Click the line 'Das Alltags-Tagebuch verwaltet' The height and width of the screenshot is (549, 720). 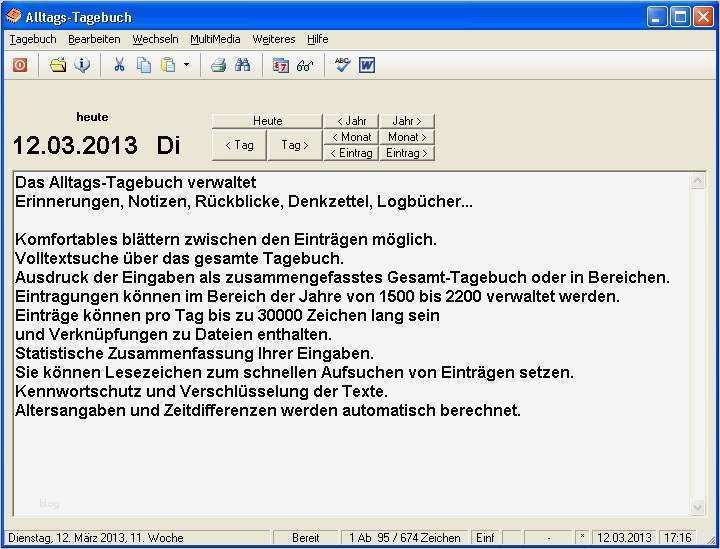pyautogui.click(x=135, y=183)
